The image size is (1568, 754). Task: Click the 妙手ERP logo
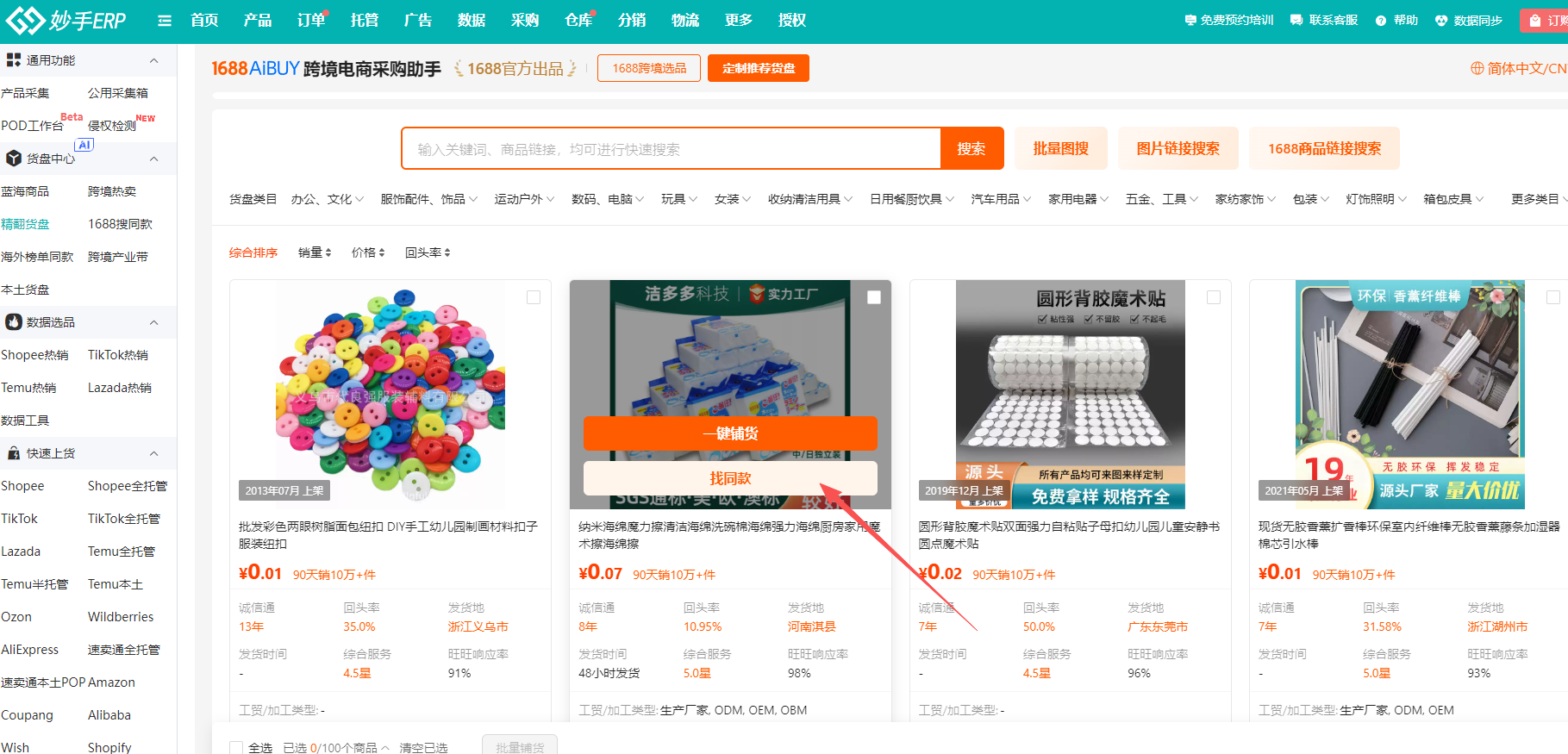tap(66, 20)
